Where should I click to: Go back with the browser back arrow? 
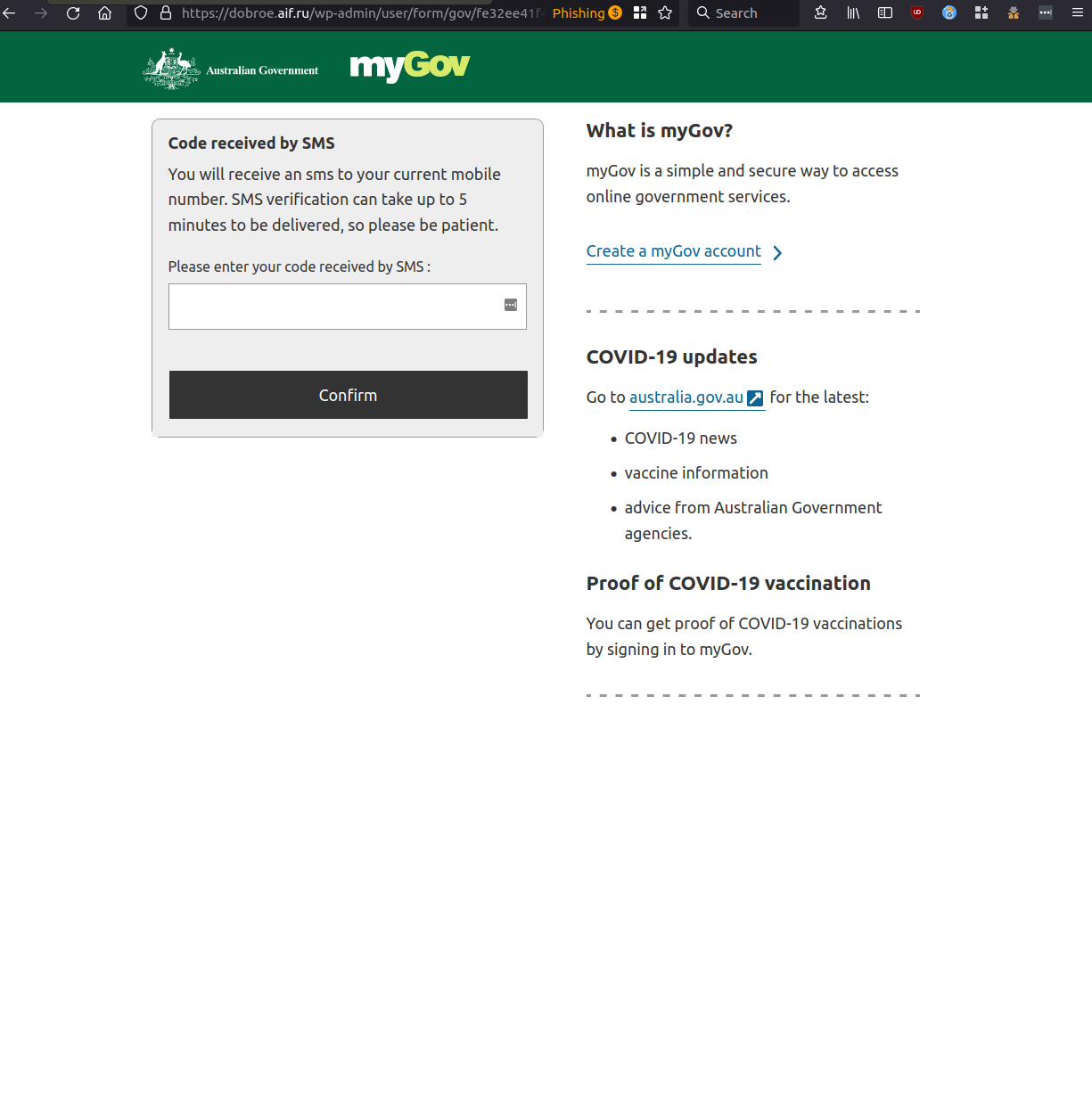click(9, 12)
